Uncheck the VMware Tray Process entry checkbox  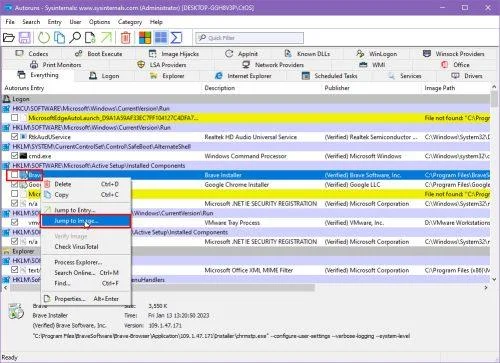click(x=14, y=222)
